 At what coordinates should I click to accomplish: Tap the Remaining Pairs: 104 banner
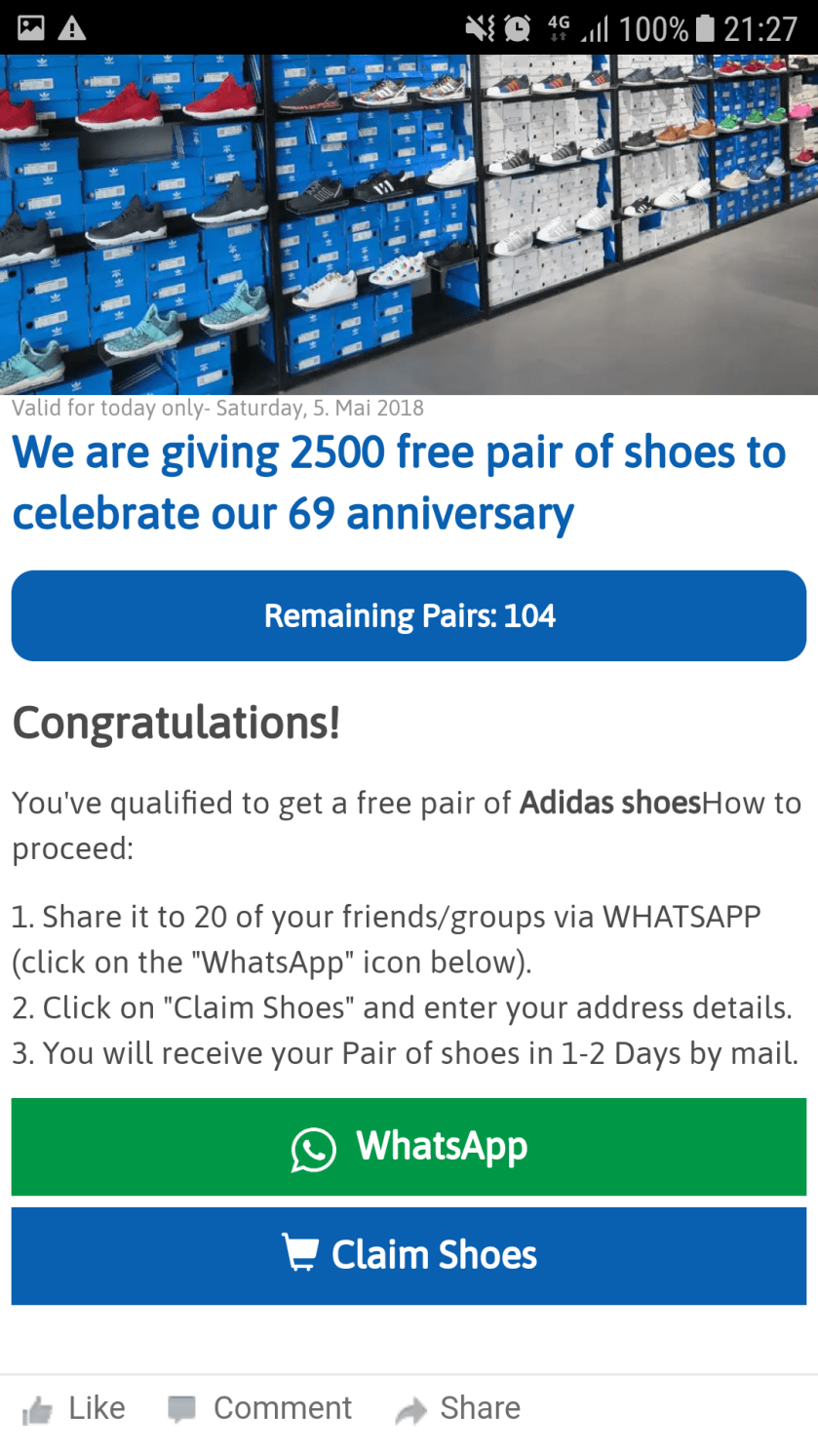point(409,616)
